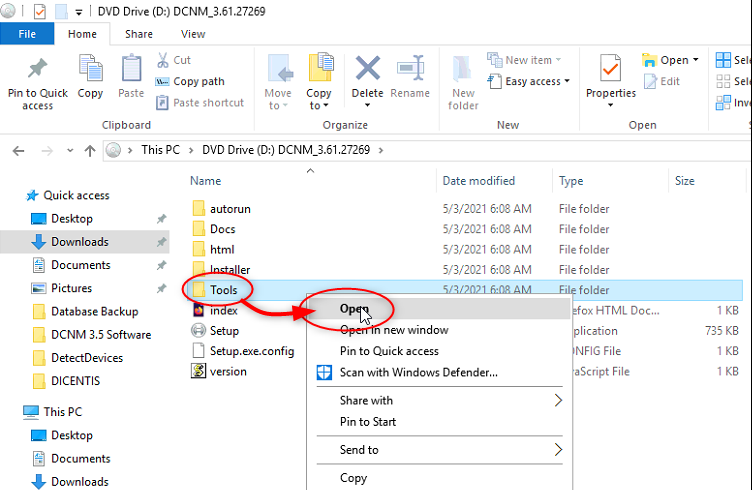Click Edit in the Open group
Image resolution: width=752 pixels, height=490 pixels.
point(662,82)
